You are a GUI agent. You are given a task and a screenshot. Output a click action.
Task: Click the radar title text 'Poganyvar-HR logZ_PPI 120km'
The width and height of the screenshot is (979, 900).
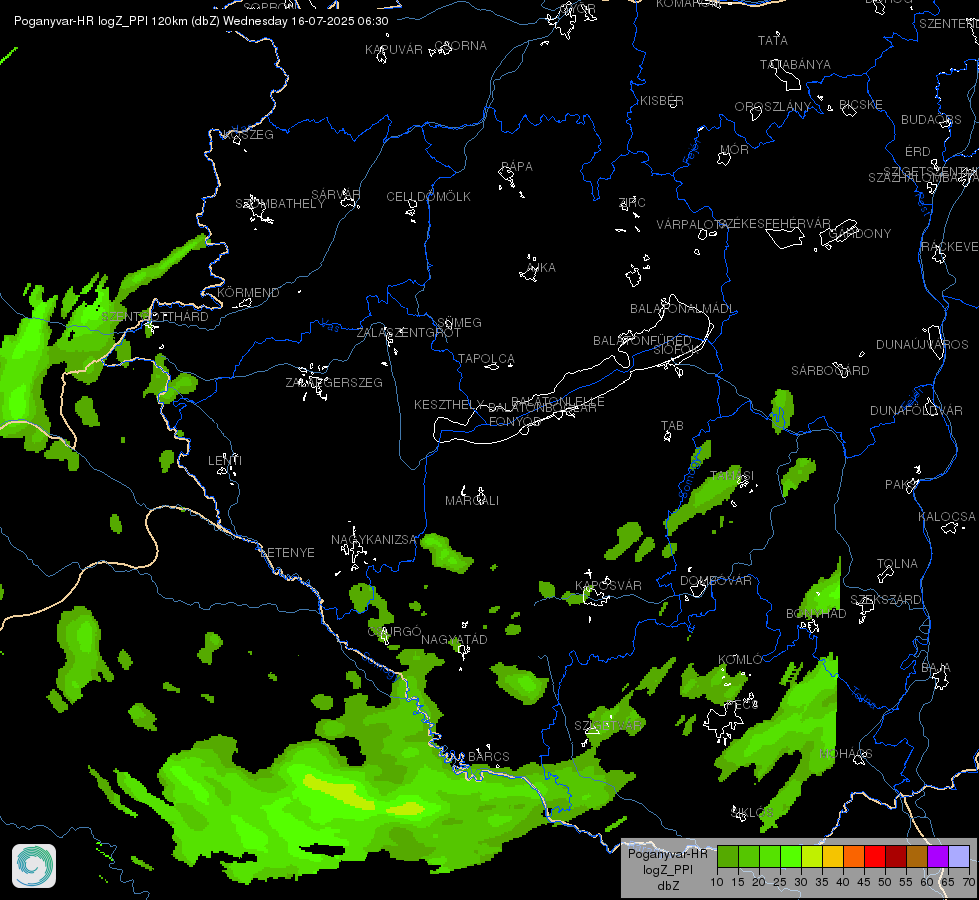[x=99, y=21]
